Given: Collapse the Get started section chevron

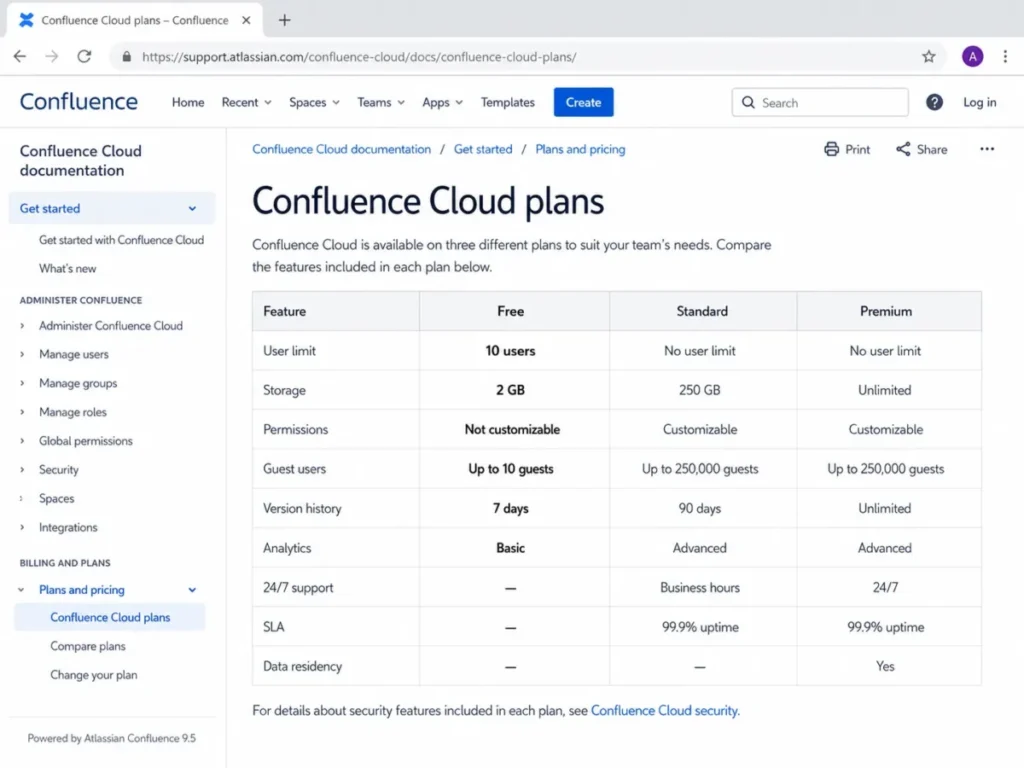Looking at the screenshot, I should click(192, 208).
